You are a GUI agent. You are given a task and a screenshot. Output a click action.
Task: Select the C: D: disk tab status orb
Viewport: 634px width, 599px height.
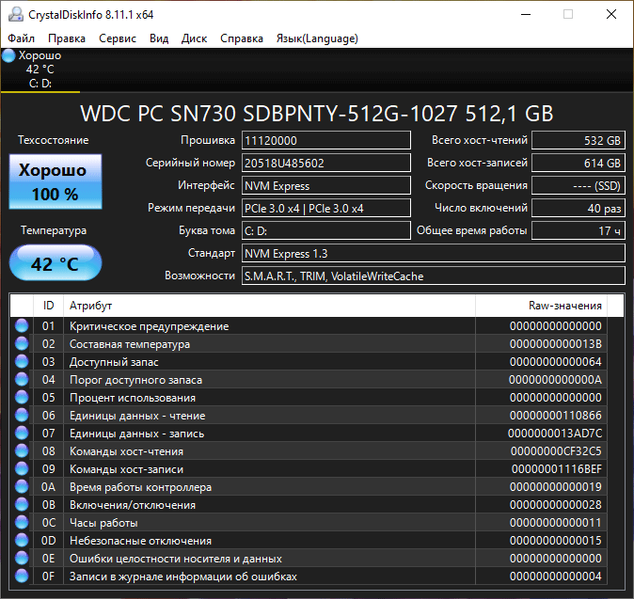[8, 55]
